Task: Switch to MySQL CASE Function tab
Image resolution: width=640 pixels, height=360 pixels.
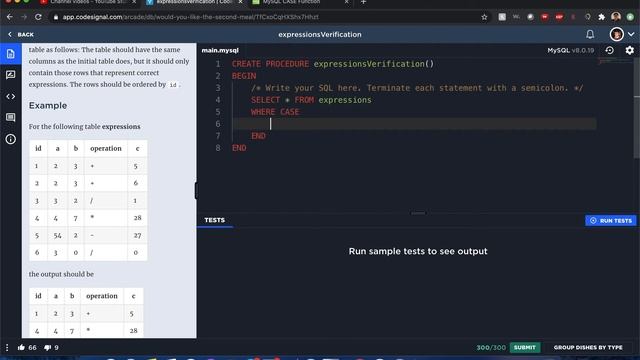Action: click(x=291, y=2)
